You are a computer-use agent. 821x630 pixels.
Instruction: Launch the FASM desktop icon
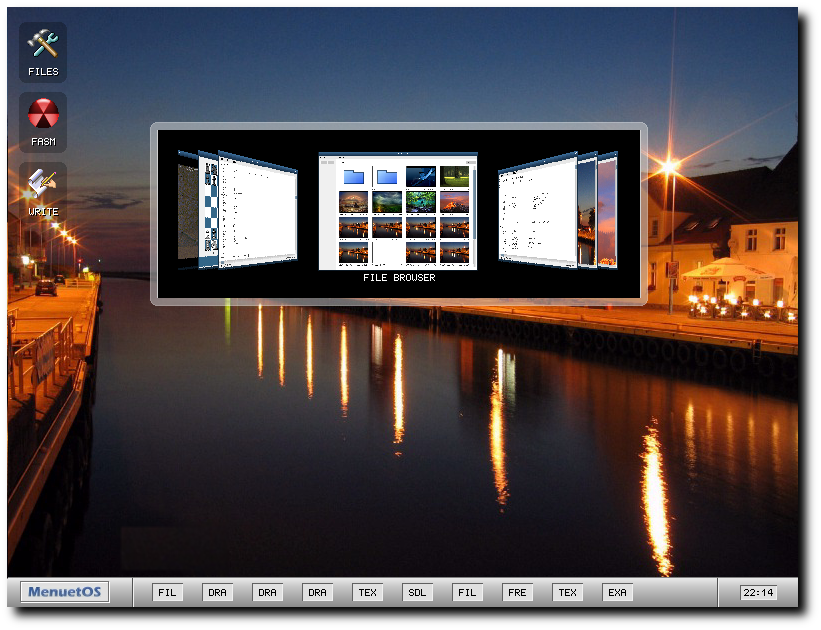pos(43,123)
